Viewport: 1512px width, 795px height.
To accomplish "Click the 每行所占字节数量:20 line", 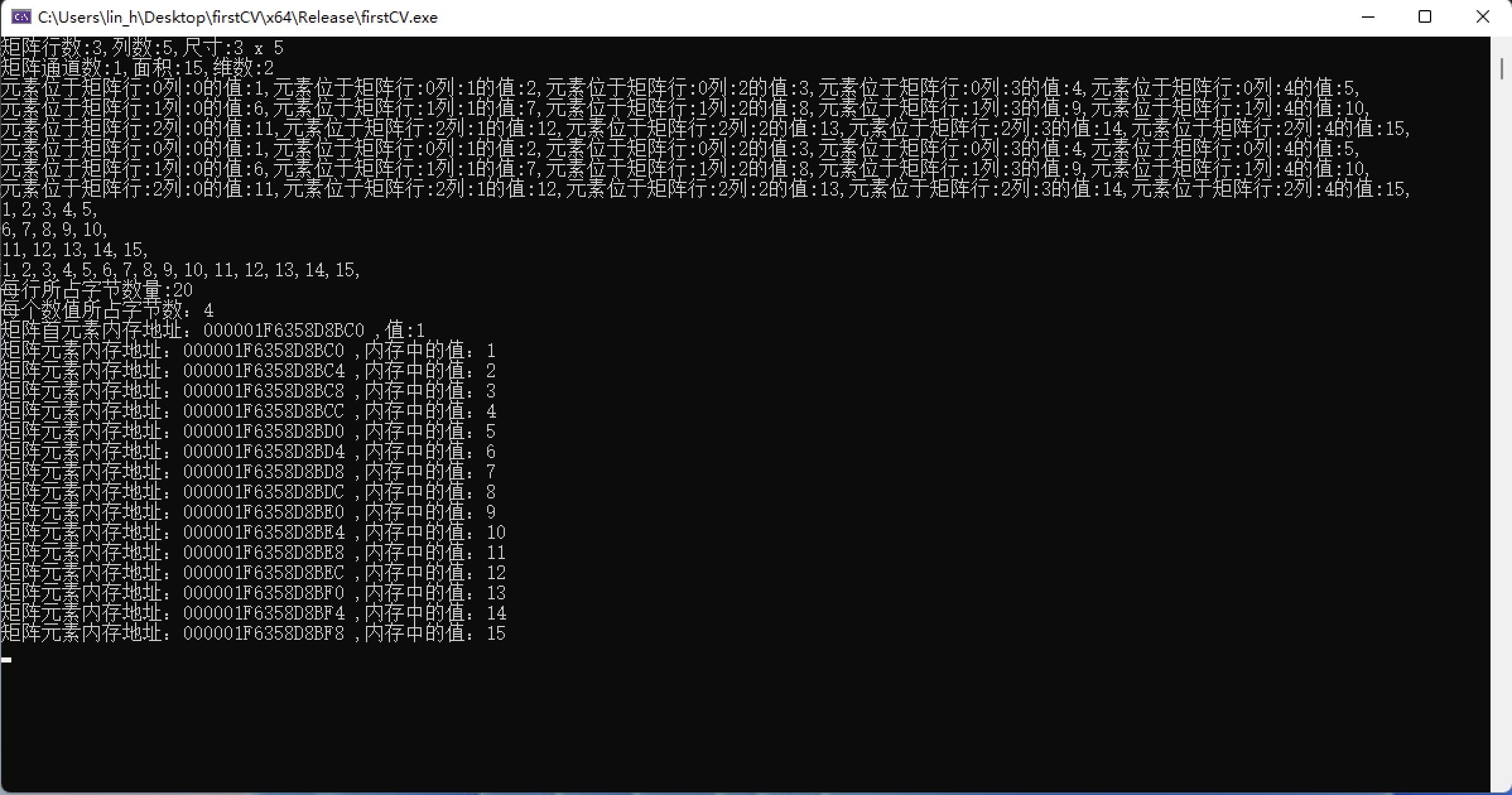I will coord(96,290).
